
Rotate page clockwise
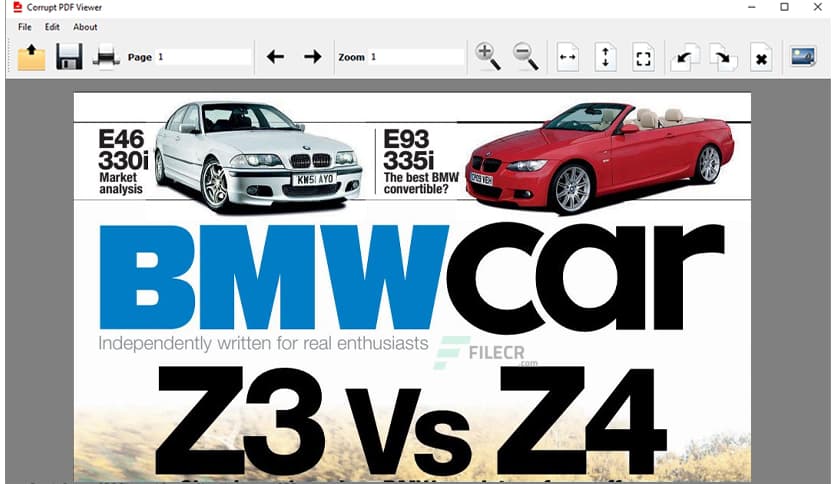(724, 57)
